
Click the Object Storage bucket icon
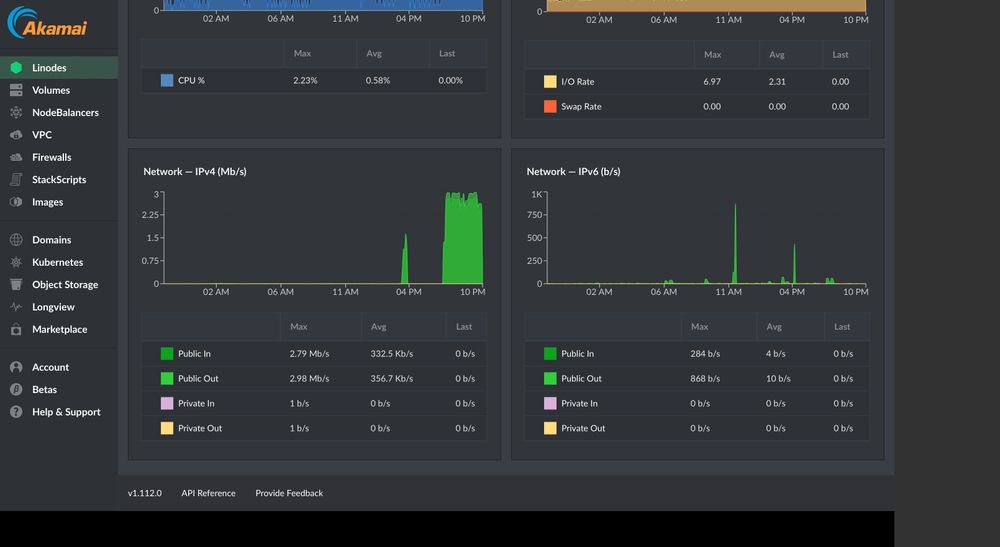[x=17, y=284]
